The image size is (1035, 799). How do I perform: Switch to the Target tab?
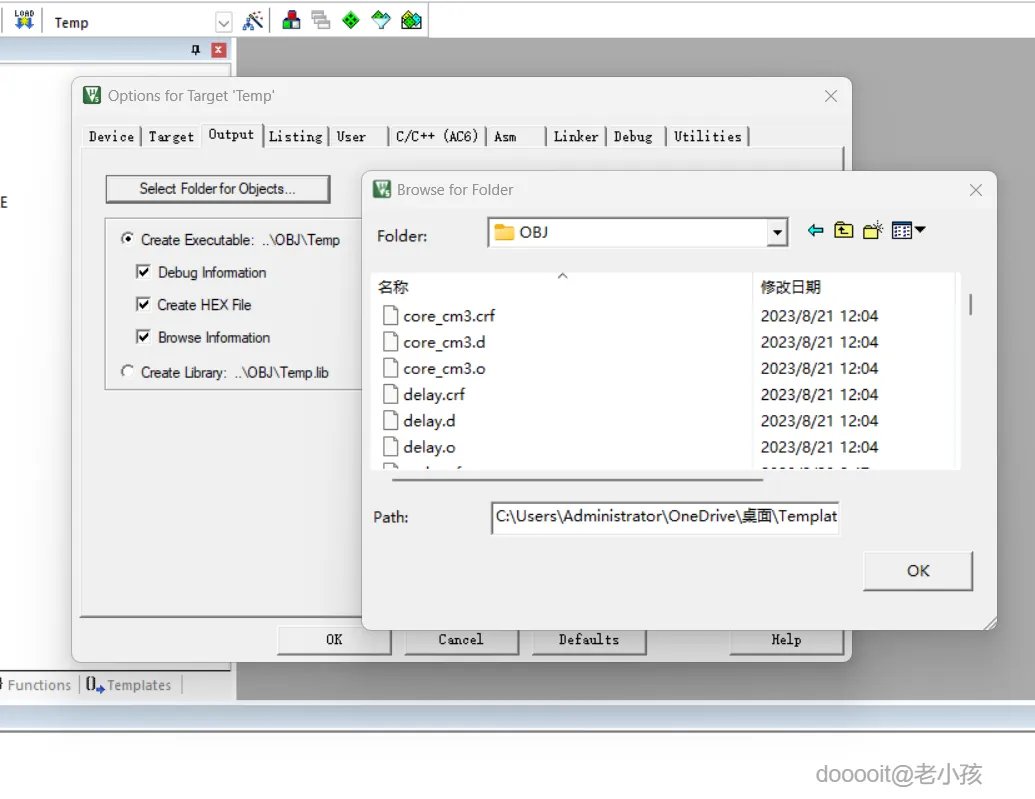point(171,137)
